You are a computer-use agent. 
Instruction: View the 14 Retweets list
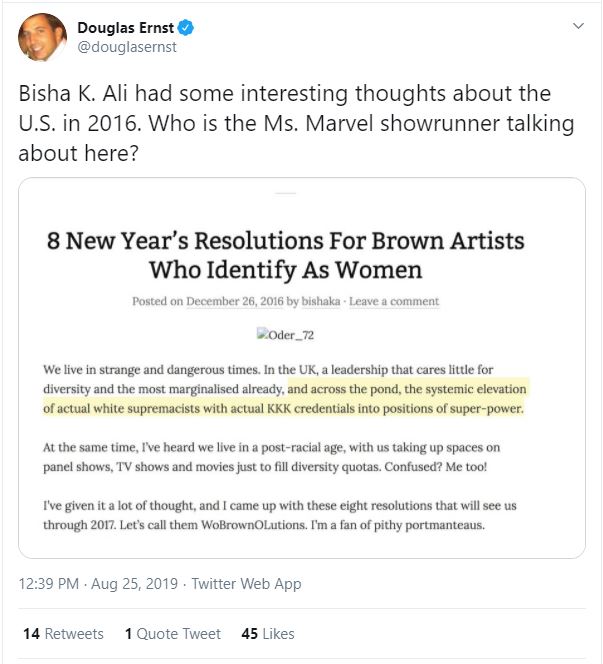pos(62,634)
